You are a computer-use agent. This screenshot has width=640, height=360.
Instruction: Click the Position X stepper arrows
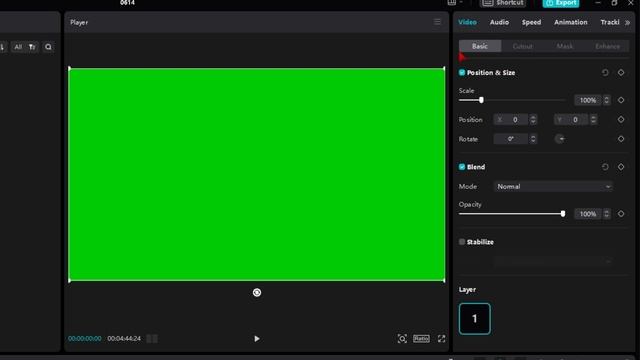[533, 120]
